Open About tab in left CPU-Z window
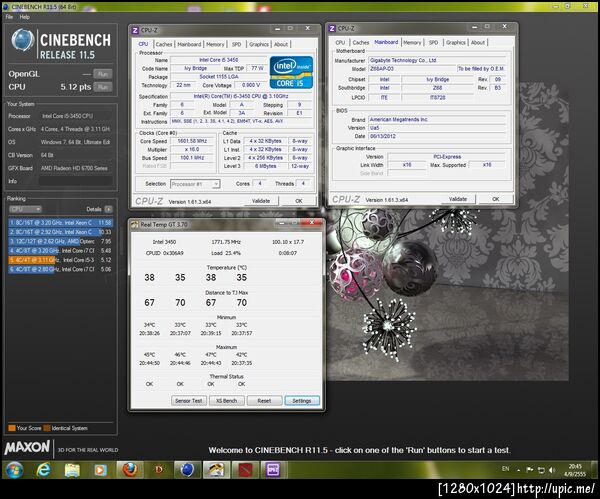The width and height of the screenshot is (600, 499). 281,44
